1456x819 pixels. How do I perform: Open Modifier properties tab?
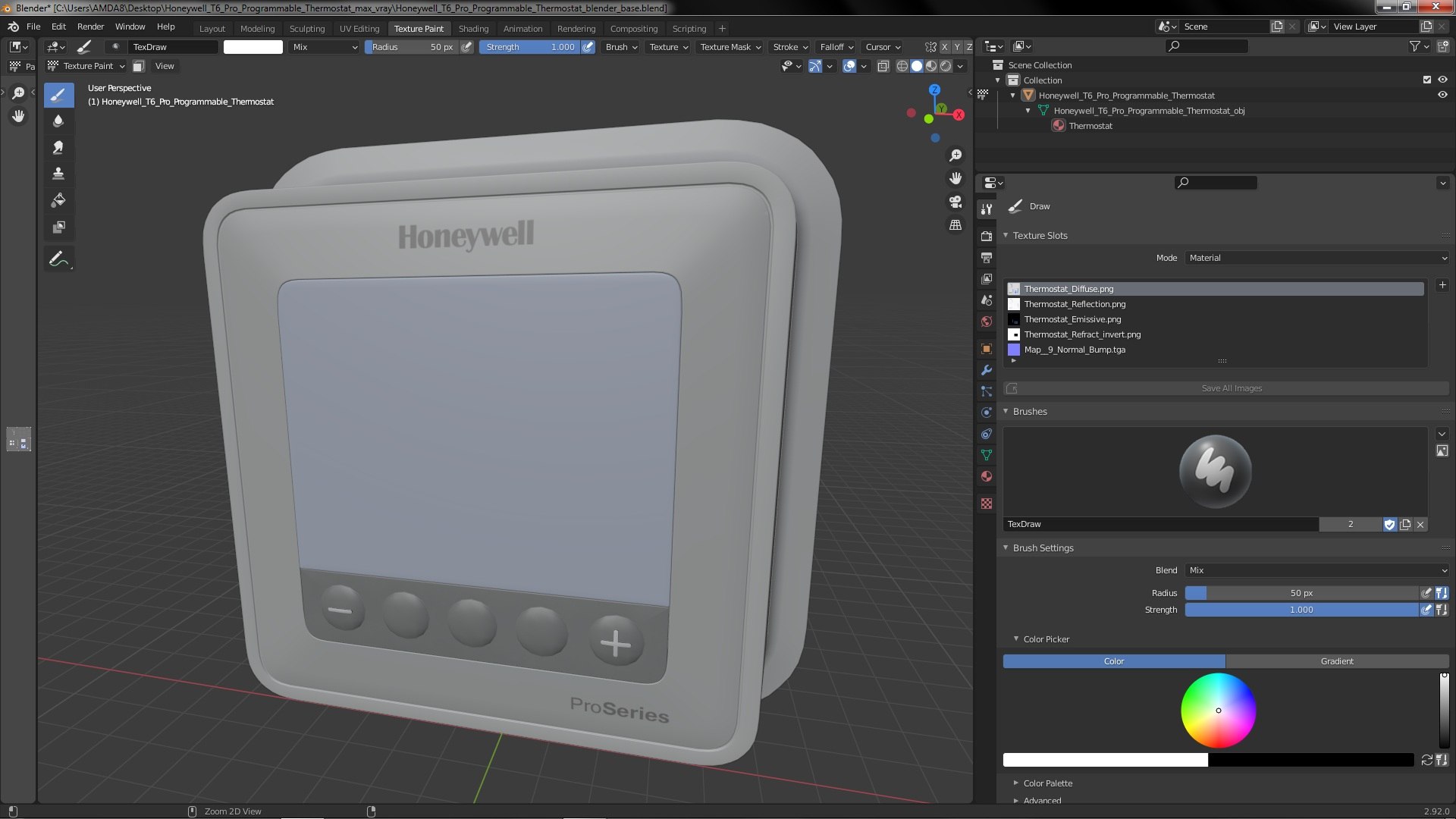click(x=987, y=370)
